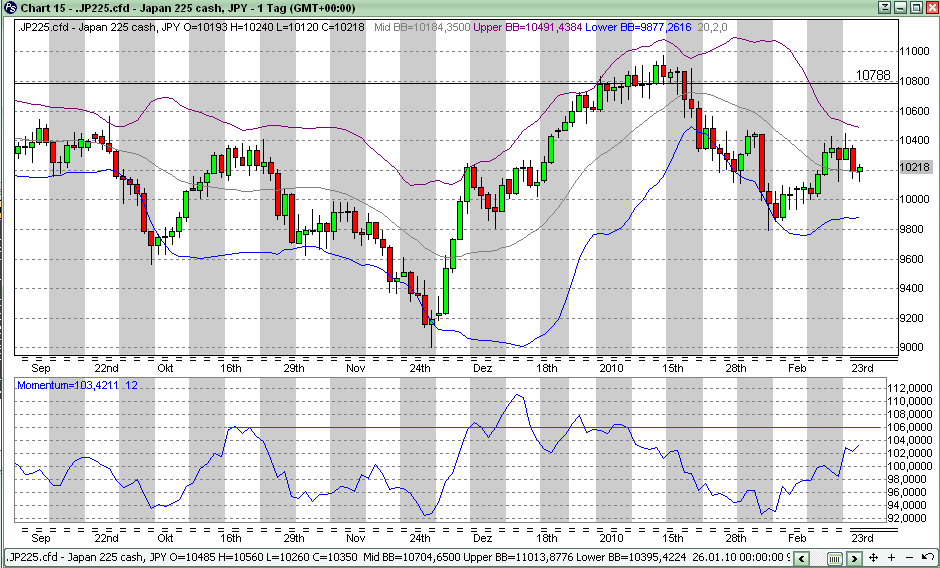Screen dimensions: 940x568
Task: Zoom out with the minus icon
Action: 909,558
